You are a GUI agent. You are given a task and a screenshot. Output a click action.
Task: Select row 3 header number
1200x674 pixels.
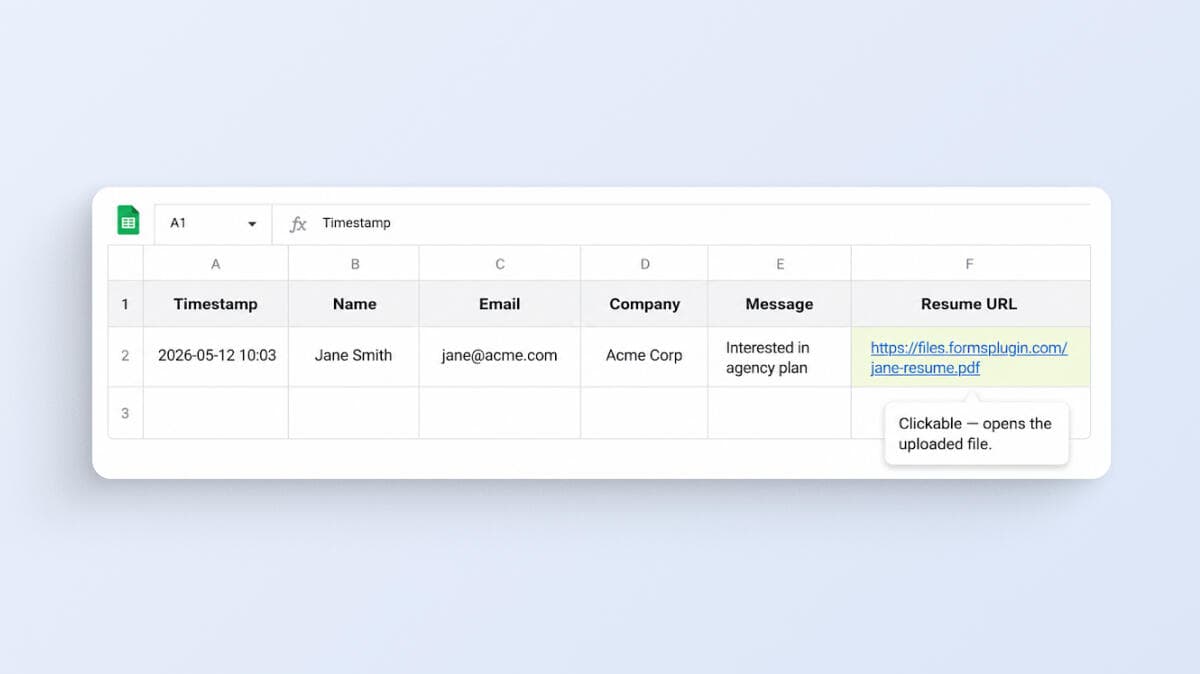click(125, 412)
